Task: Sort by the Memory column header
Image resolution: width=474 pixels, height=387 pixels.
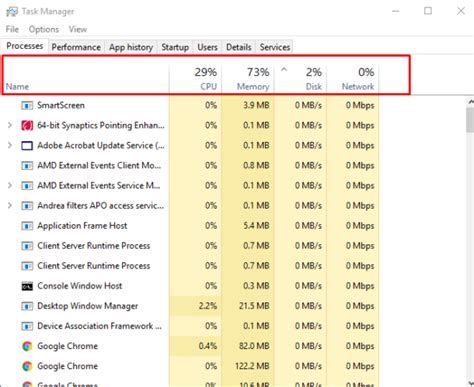Action: tap(248, 79)
